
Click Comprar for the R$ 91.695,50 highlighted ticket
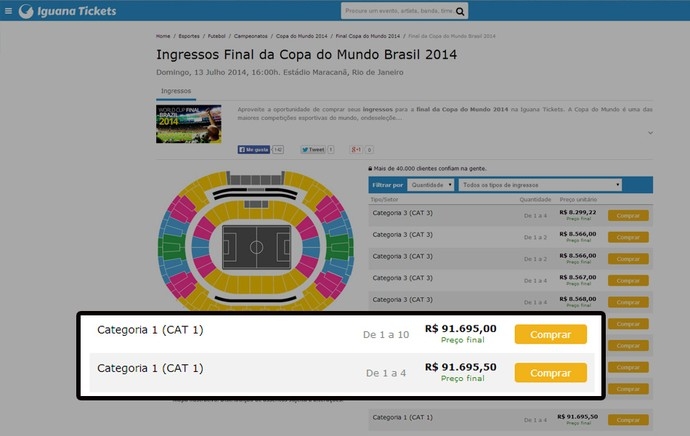[551, 373]
